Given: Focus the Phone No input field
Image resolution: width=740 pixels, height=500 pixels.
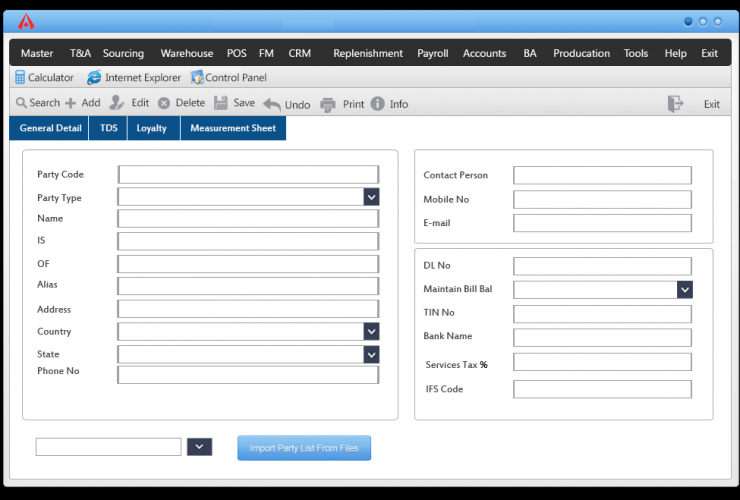Looking at the screenshot, I should point(248,375).
